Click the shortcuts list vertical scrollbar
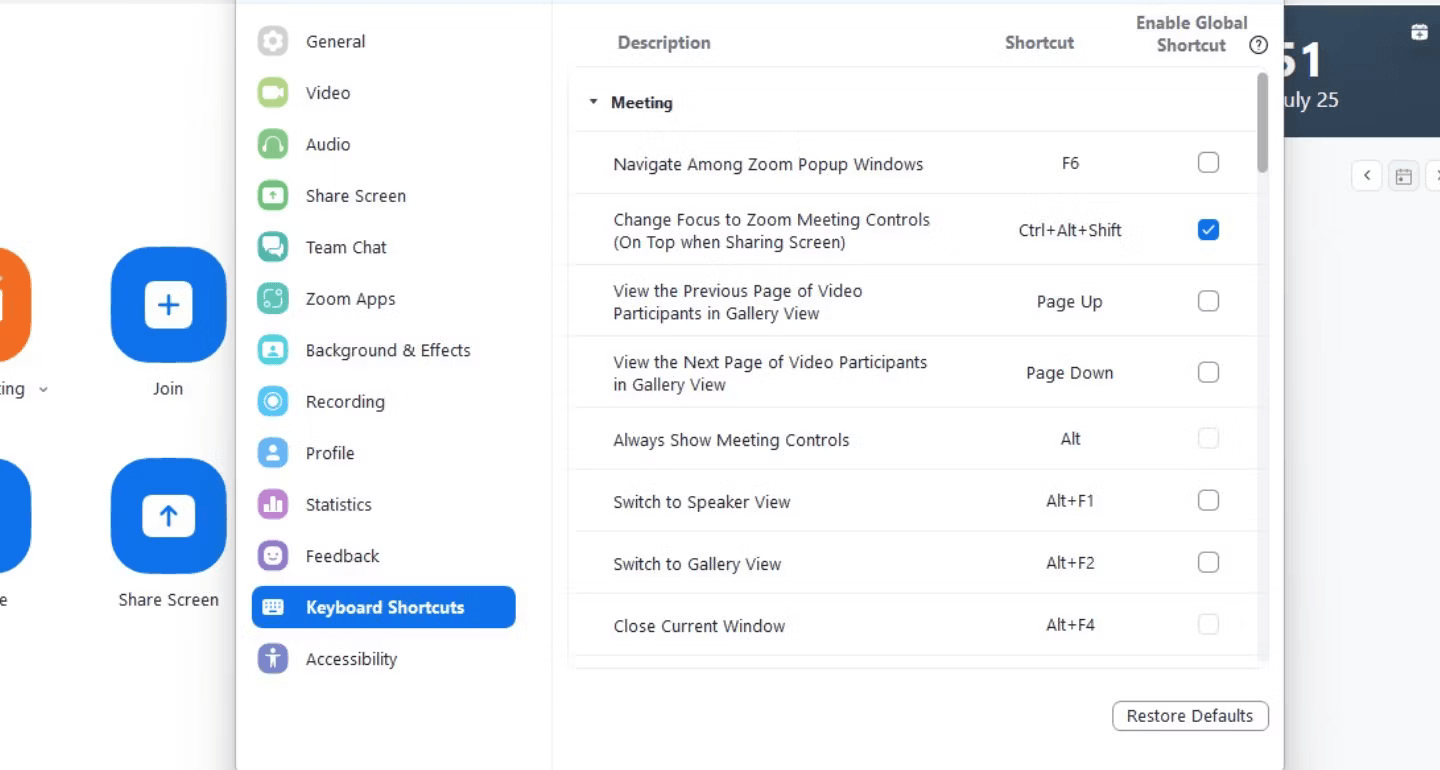This screenshot has width=1440, height=770. (x=1263, y=122)
